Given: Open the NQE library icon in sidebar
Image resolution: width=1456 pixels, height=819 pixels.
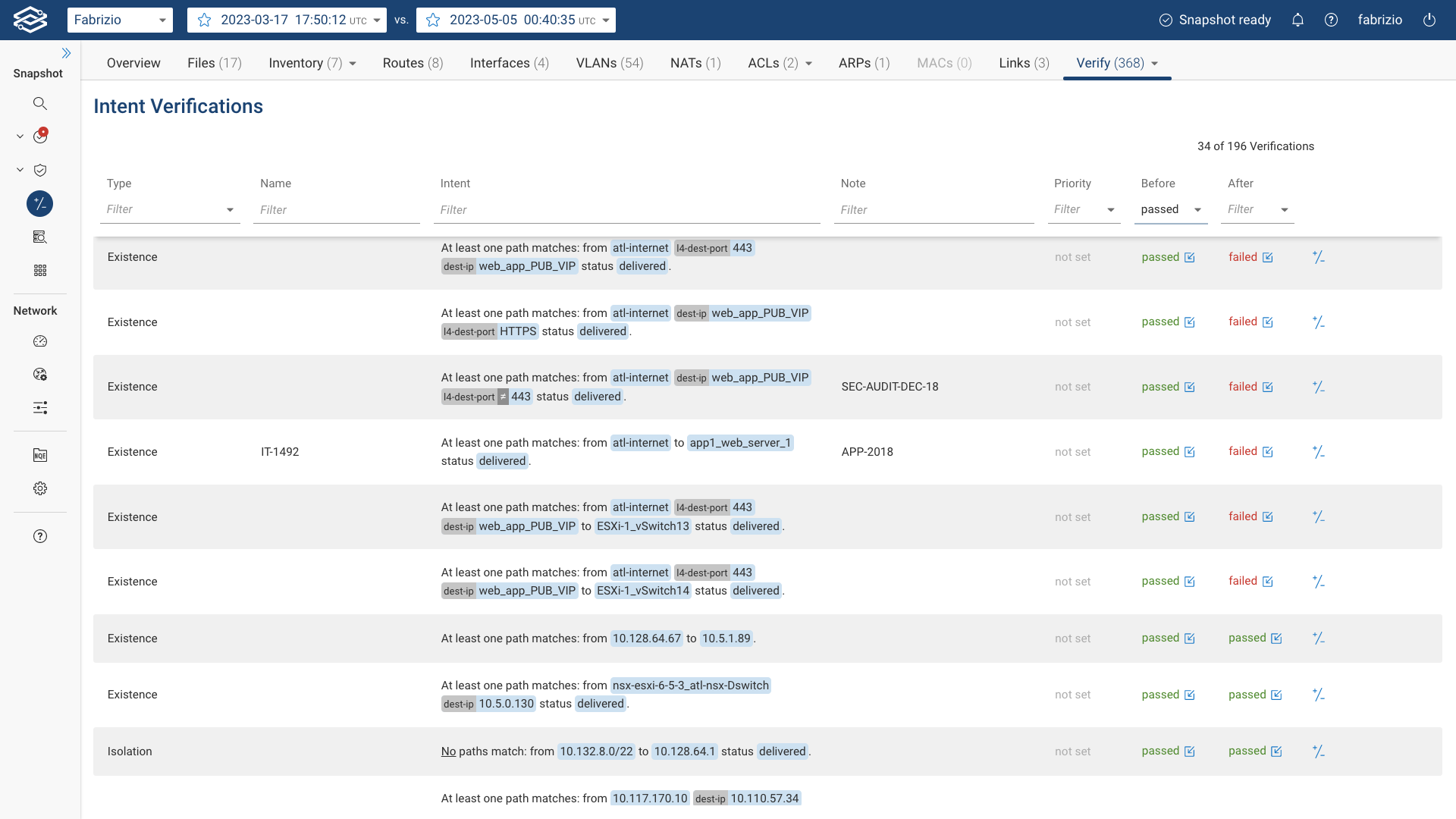Looking at the screenshot, I should (40, 455).
